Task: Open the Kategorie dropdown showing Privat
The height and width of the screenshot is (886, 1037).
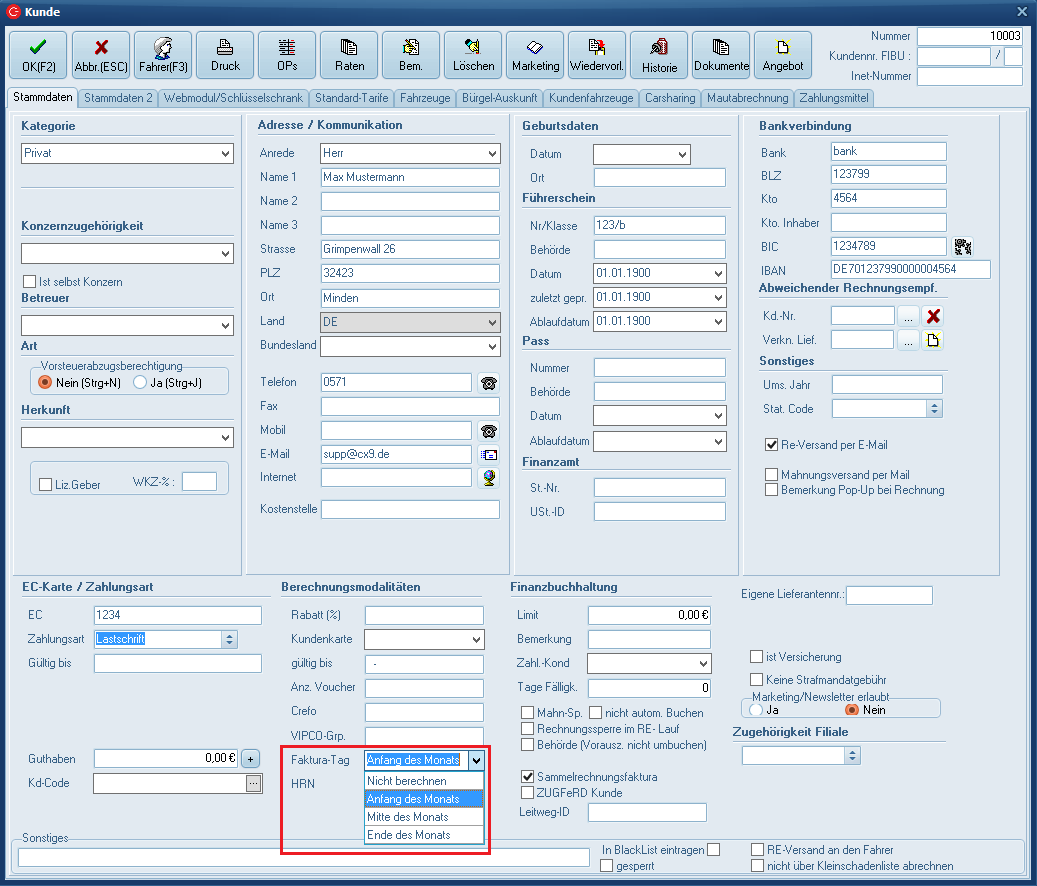Action: (224, 154)
